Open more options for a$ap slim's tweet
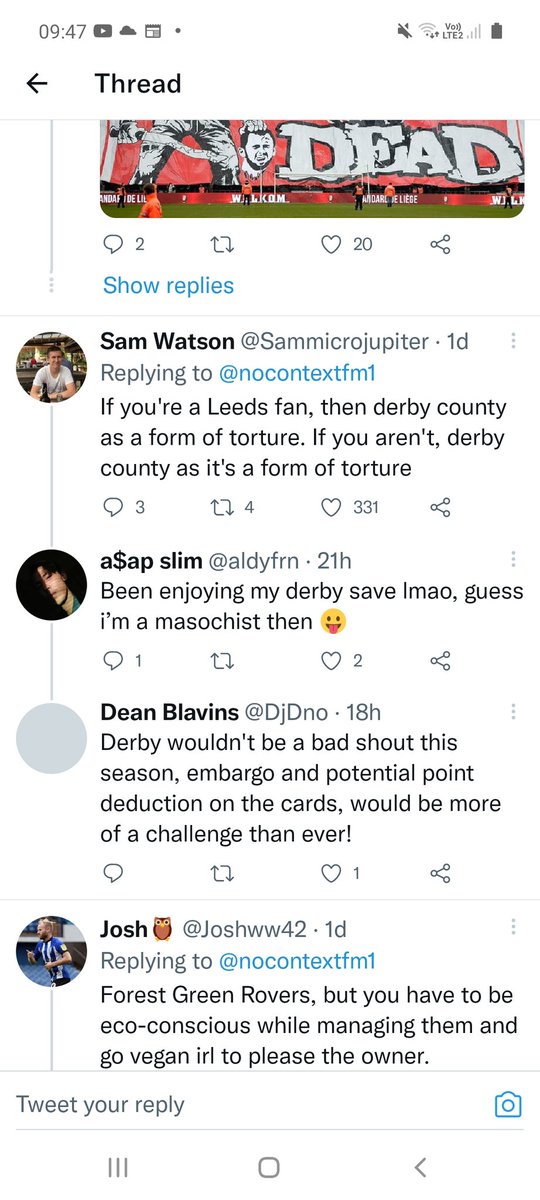 [513, 558]
